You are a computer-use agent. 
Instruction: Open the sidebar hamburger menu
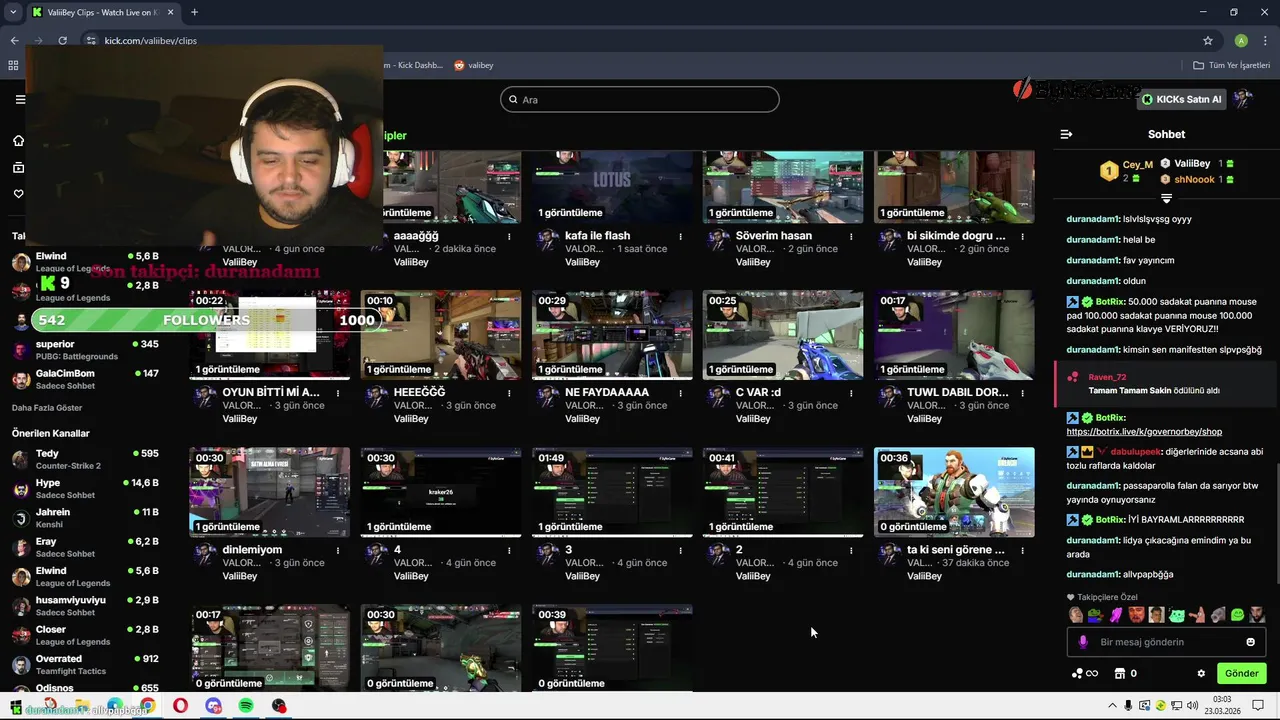tap(20, 99)
